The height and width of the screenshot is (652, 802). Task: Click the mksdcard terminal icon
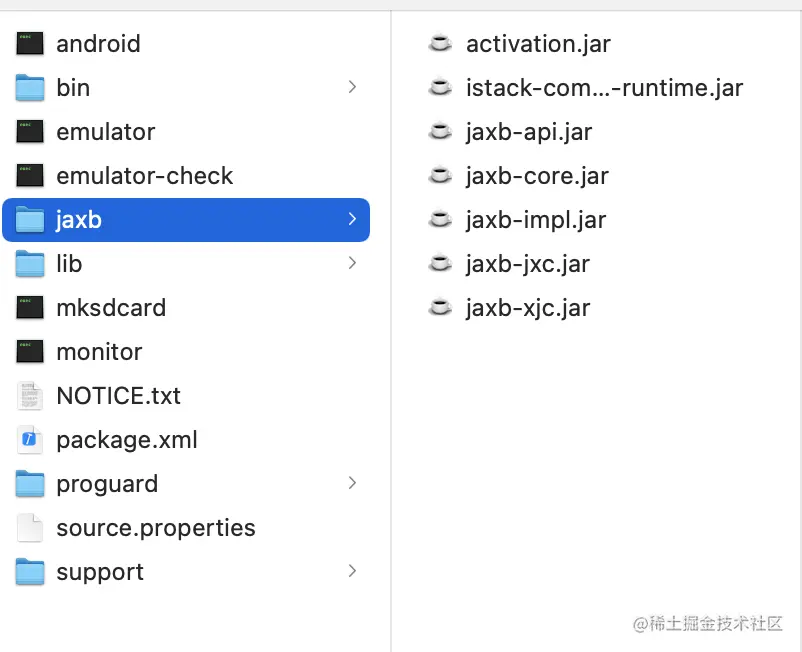30,308
